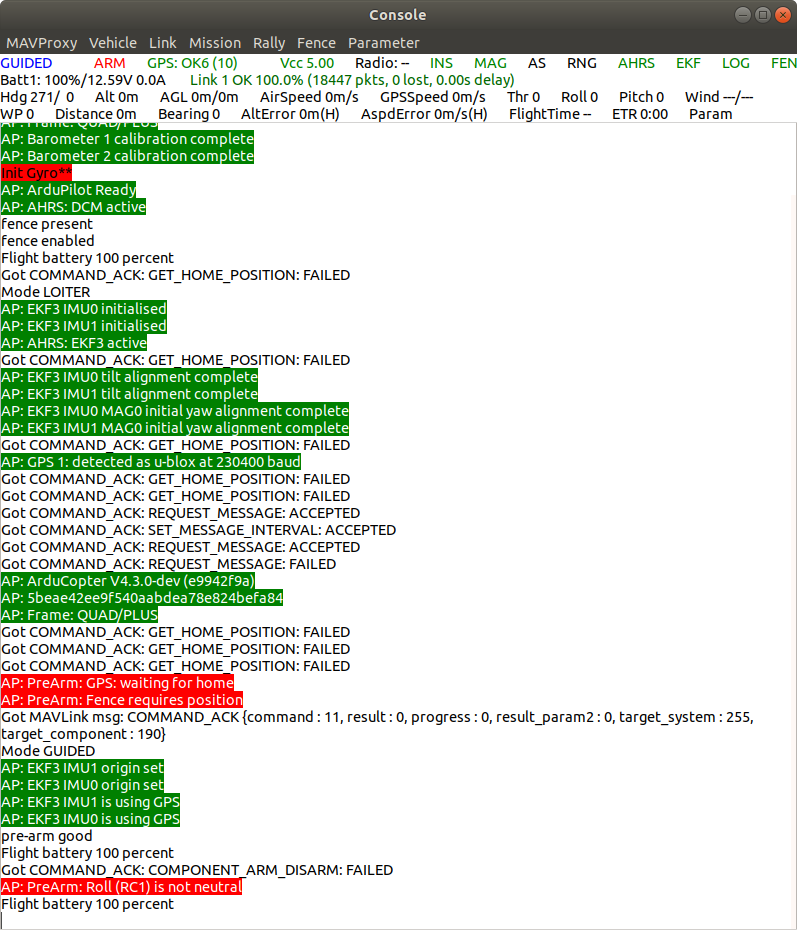Click the PreArm: GPS waiting for home line

coord(117,683)
